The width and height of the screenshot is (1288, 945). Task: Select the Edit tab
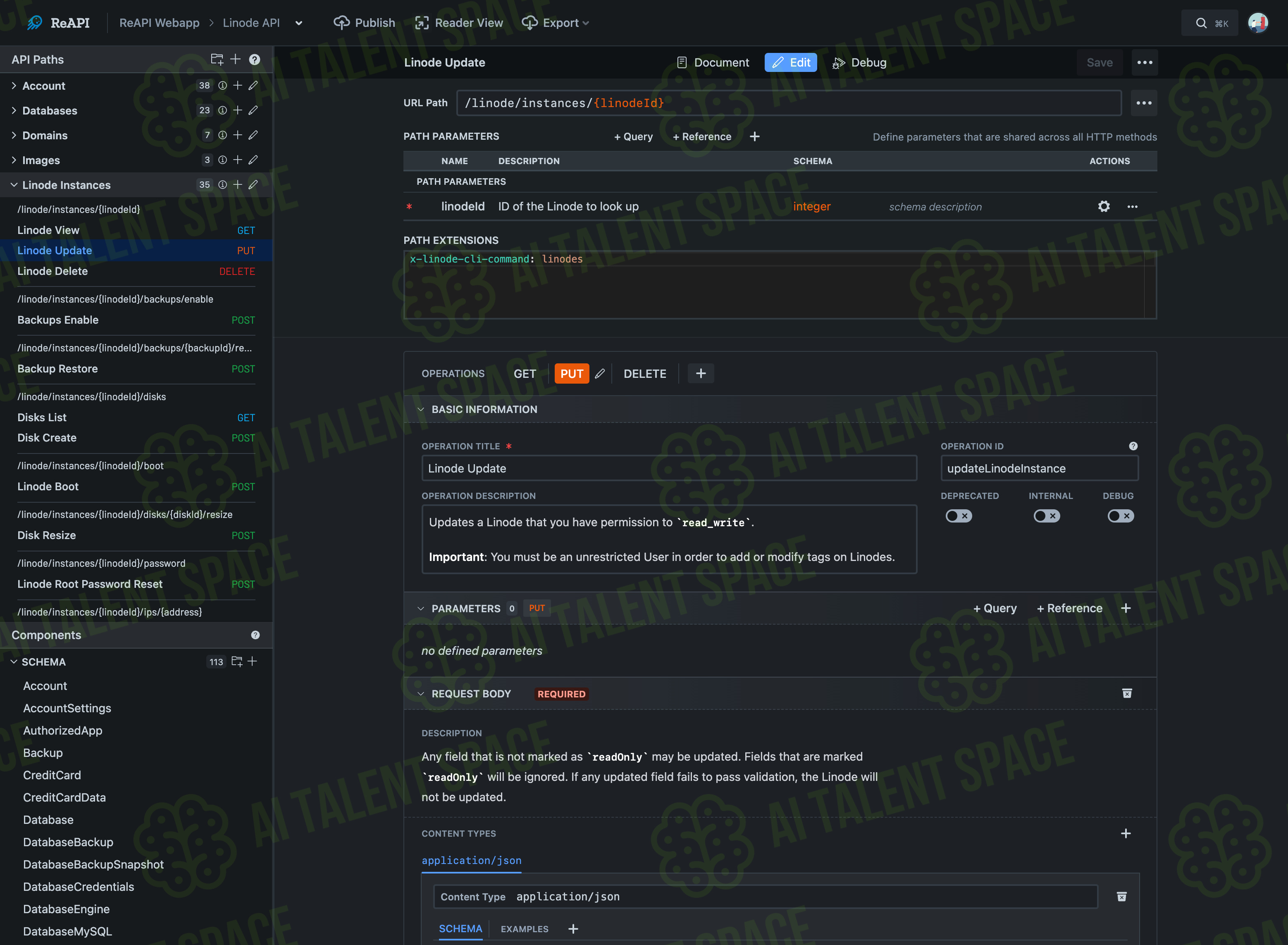tap(790, 62)
